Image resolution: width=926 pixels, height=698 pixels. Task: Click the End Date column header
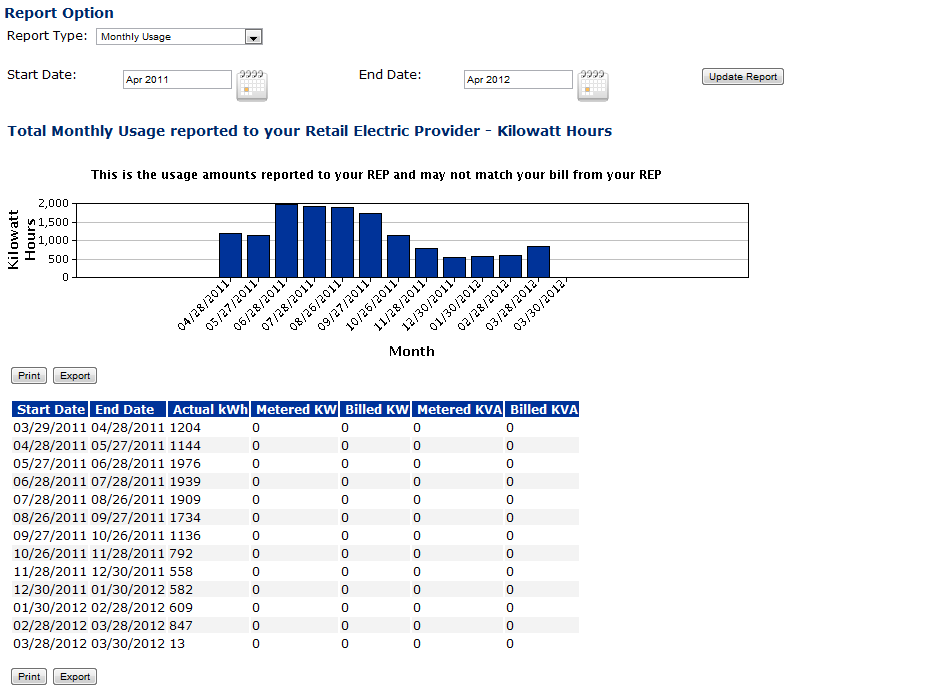(x=125, y=409)
